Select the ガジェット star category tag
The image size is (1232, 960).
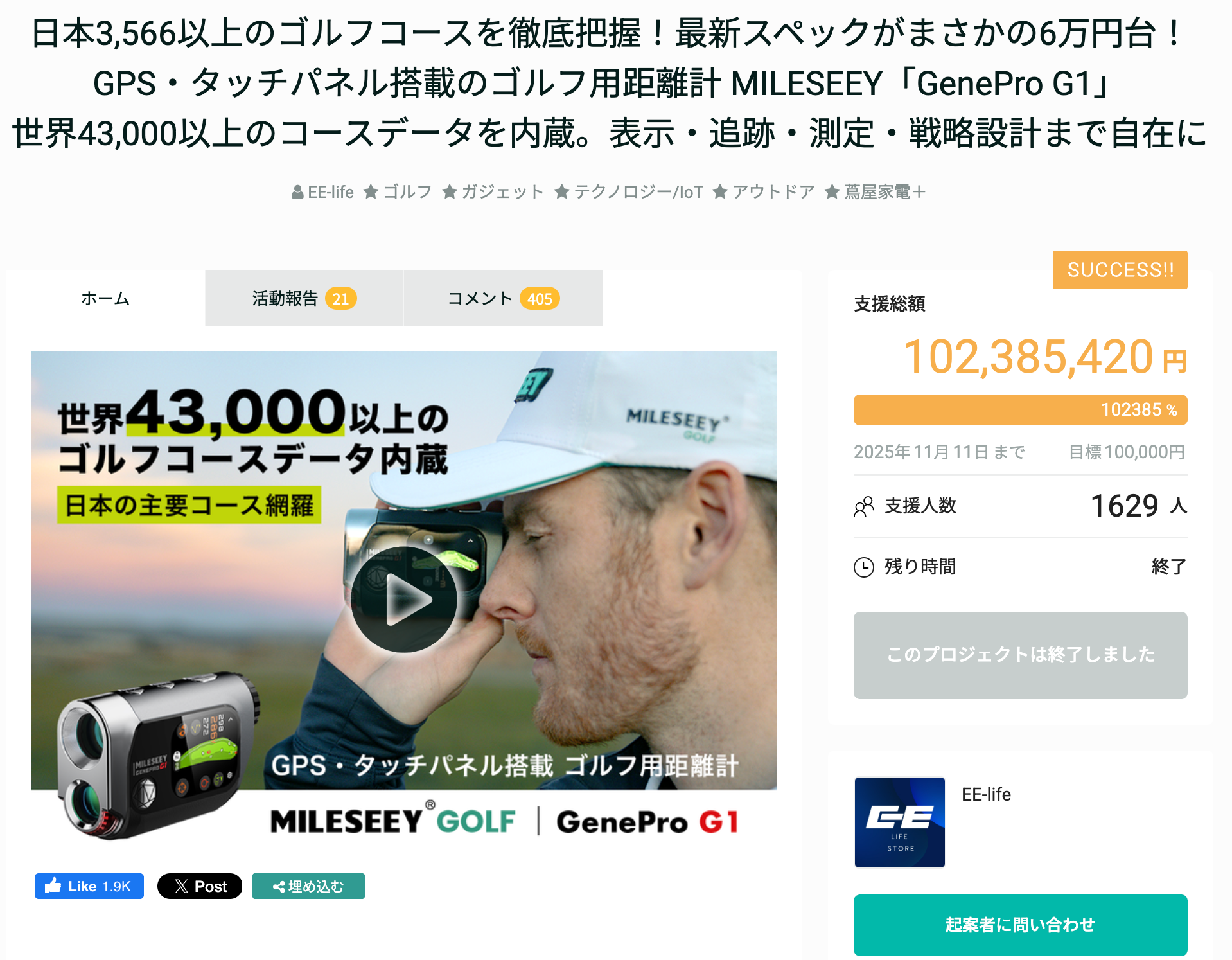(x=493, y=191)
